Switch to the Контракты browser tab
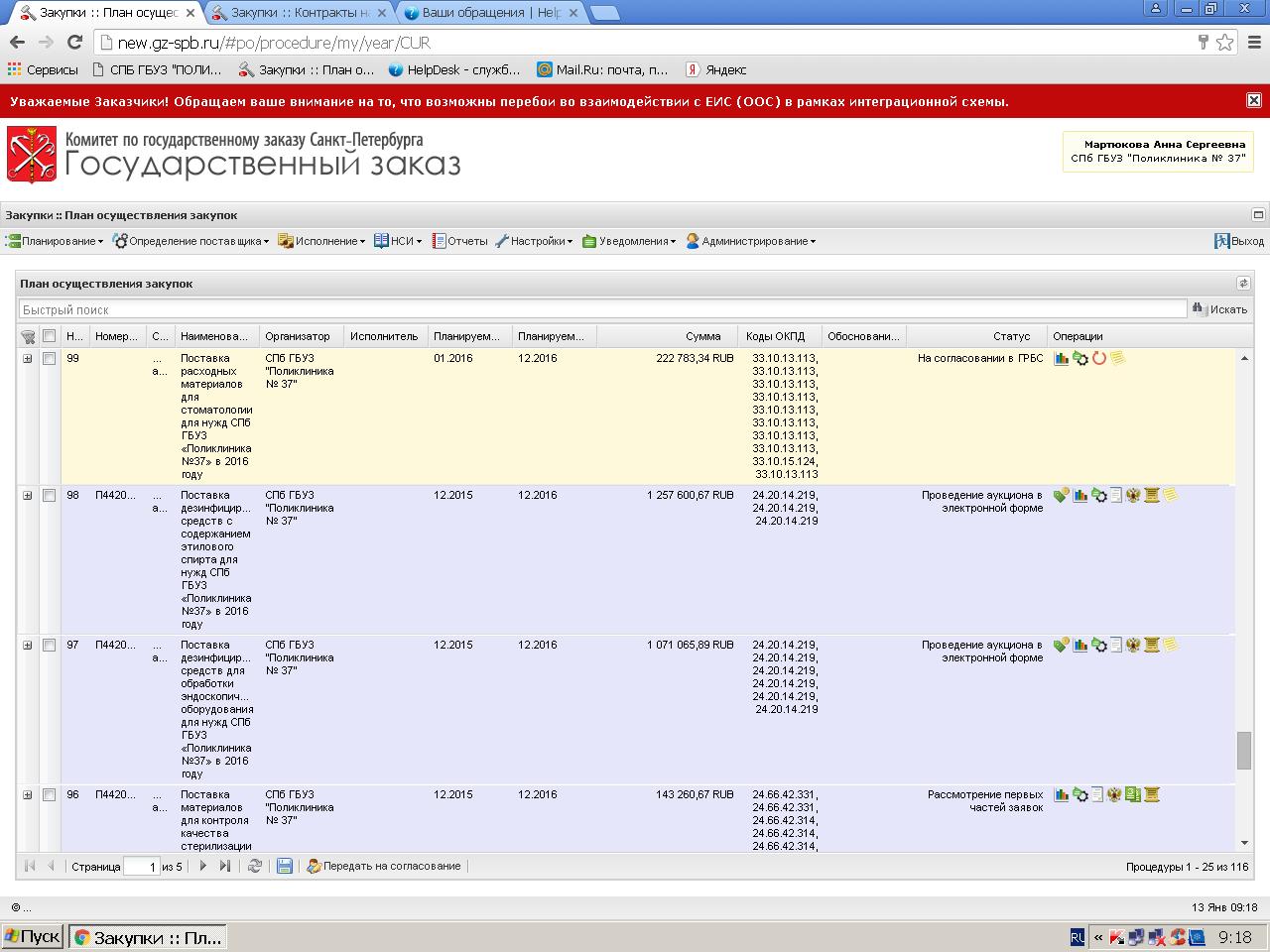 pos(300,13)
